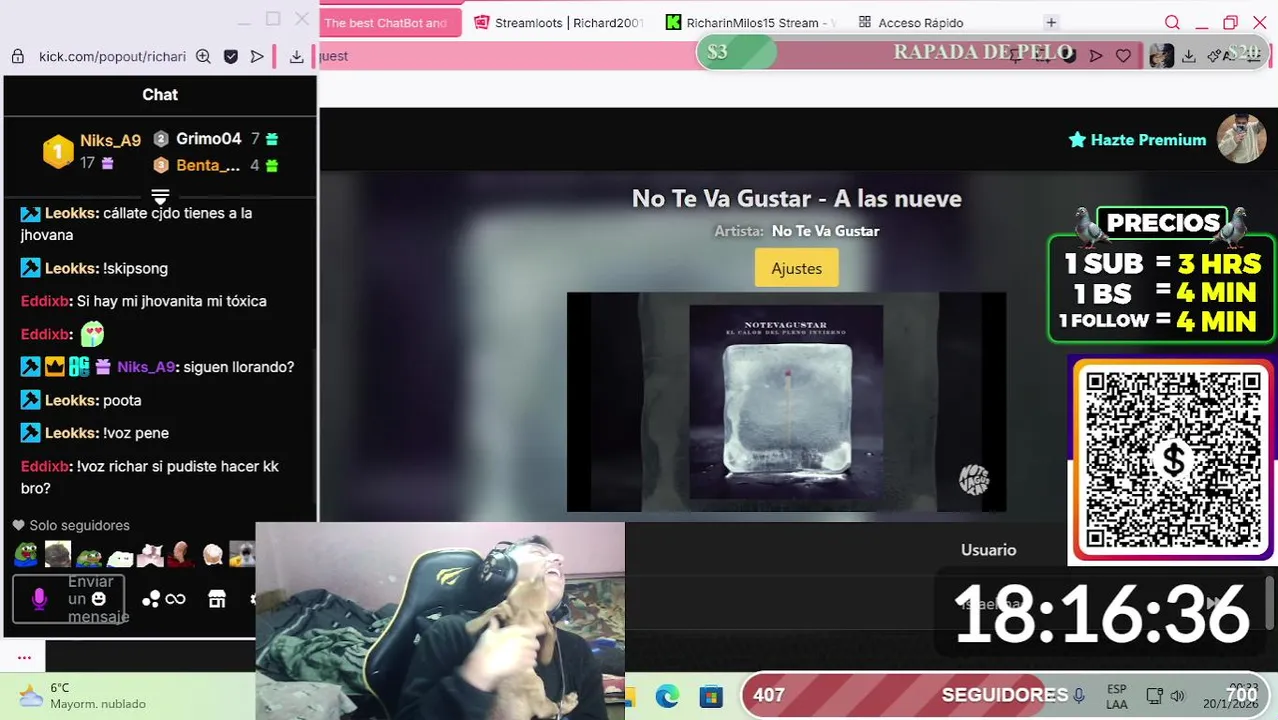This screenshot has height=720, width=1278.
Task: Open the weather widget showing 6°C
Action: 83,696
